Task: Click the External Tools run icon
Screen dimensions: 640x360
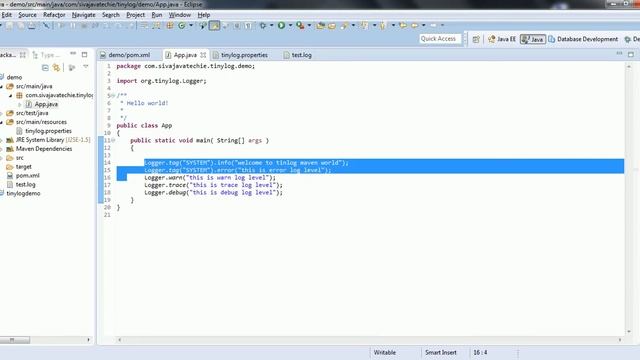Action: pyautogui.click(x=300, y=25)
